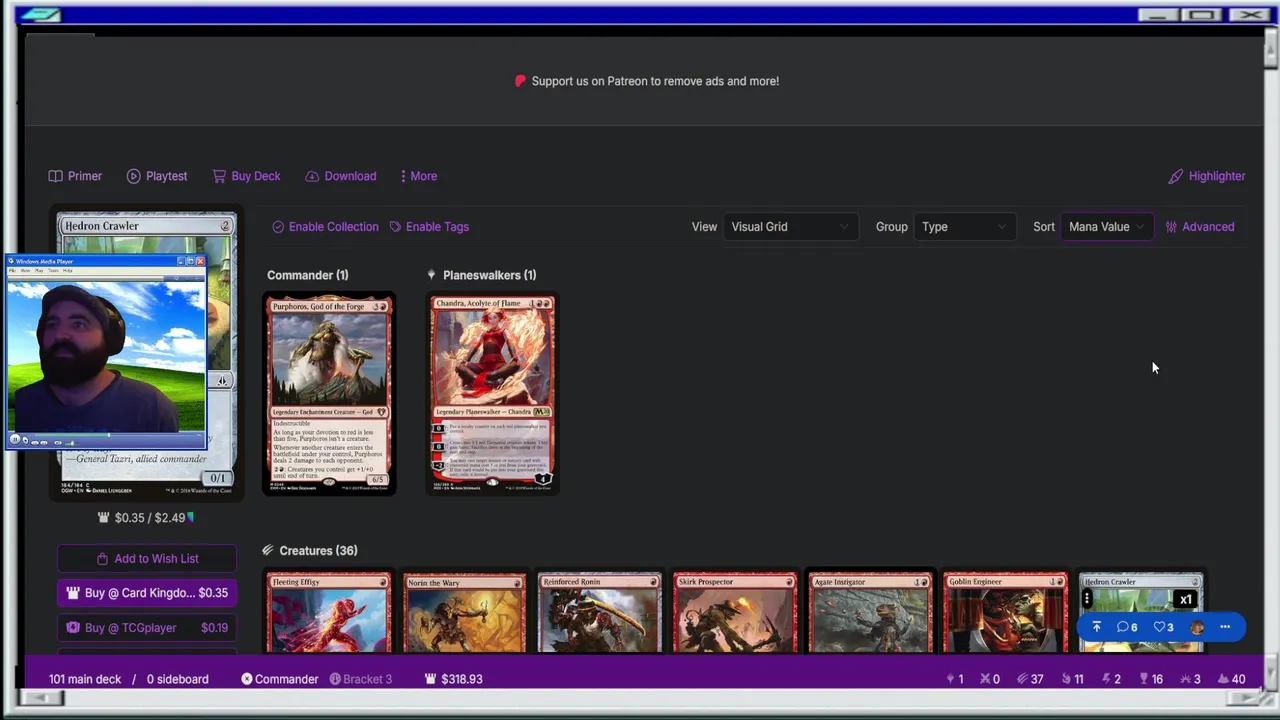Click the Commander (1) section header
The height and width of the screenshot is (720, 1280).
pyautogui.click(x=308, y=275)
